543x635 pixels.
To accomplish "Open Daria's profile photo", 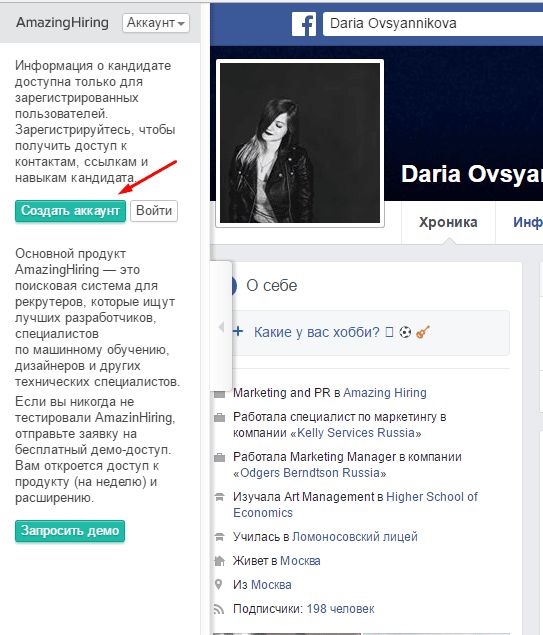I will (x=300, y=143).
